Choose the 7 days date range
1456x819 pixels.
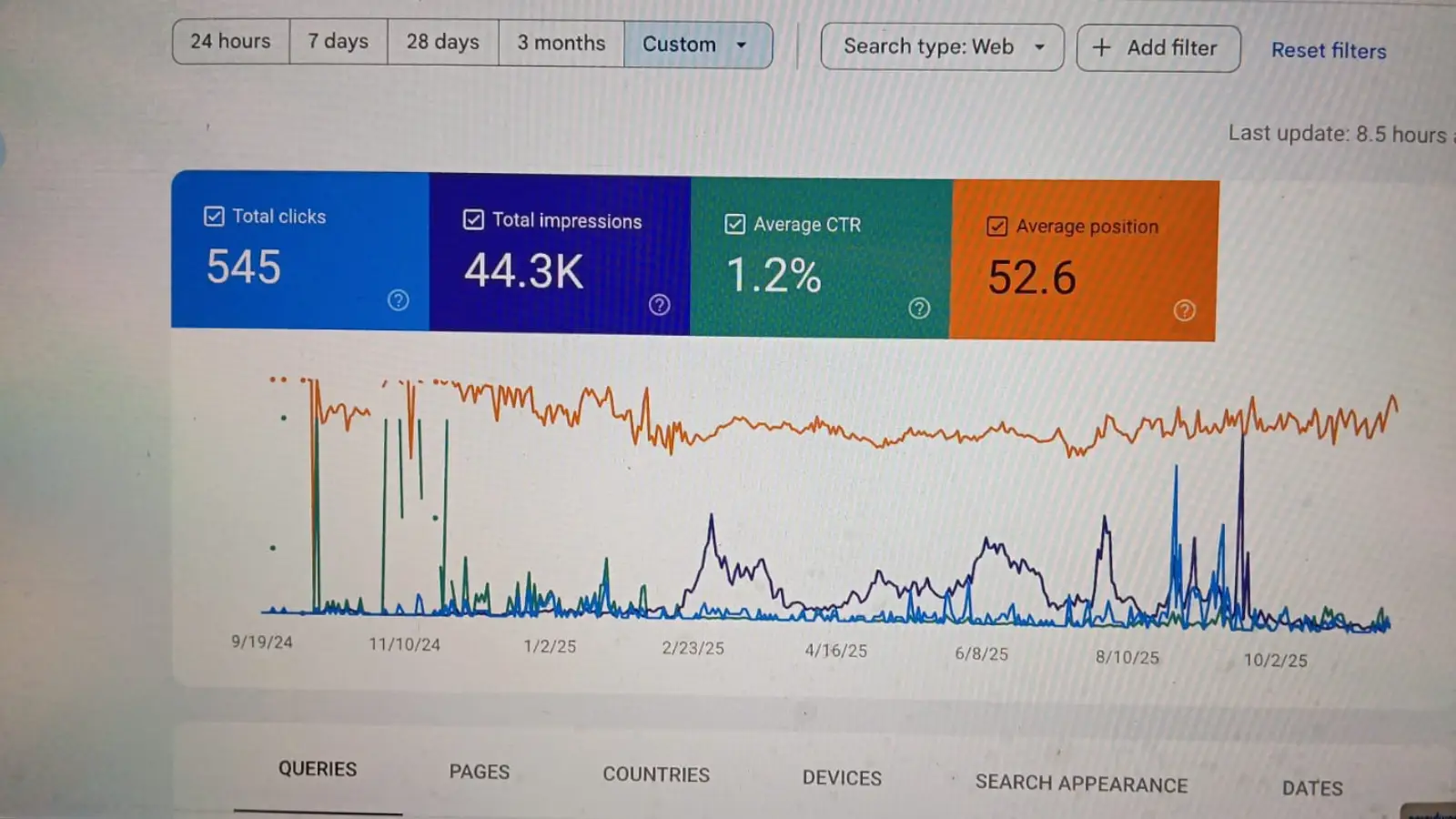338,42
